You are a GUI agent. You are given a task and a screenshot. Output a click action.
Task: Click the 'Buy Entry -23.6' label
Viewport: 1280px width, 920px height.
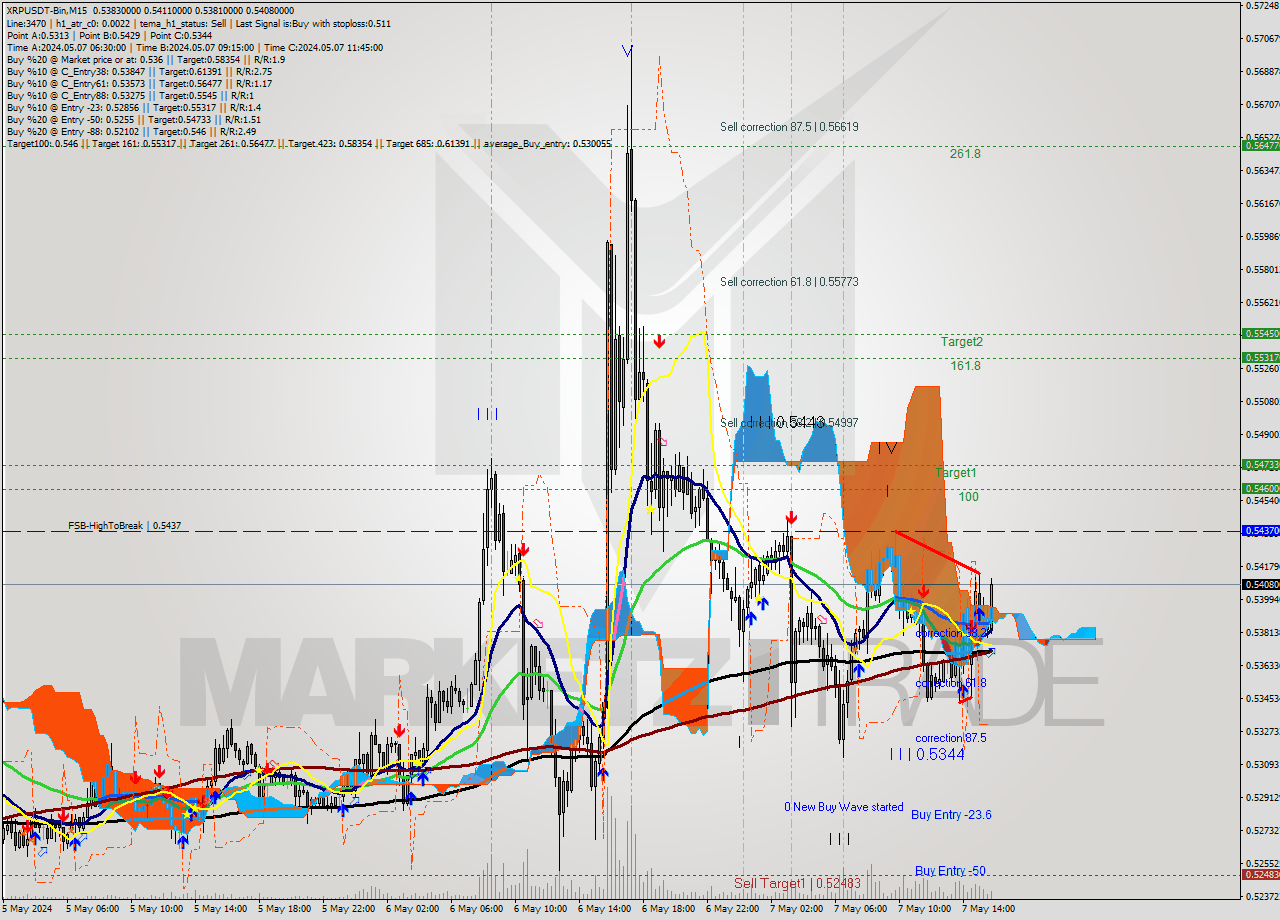[951, 815]
